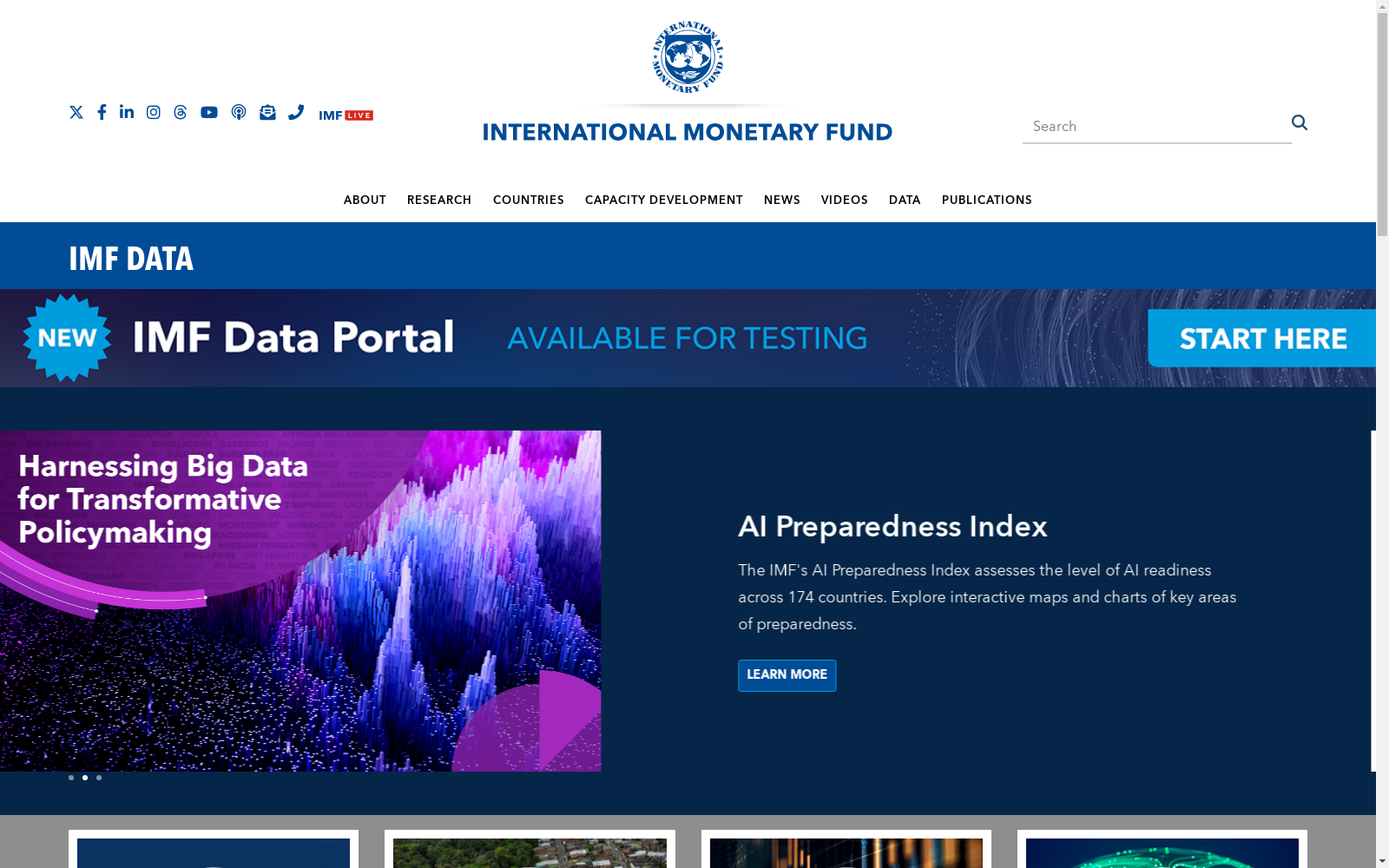Click the IMF DATA heading

(x=131, y=259)
